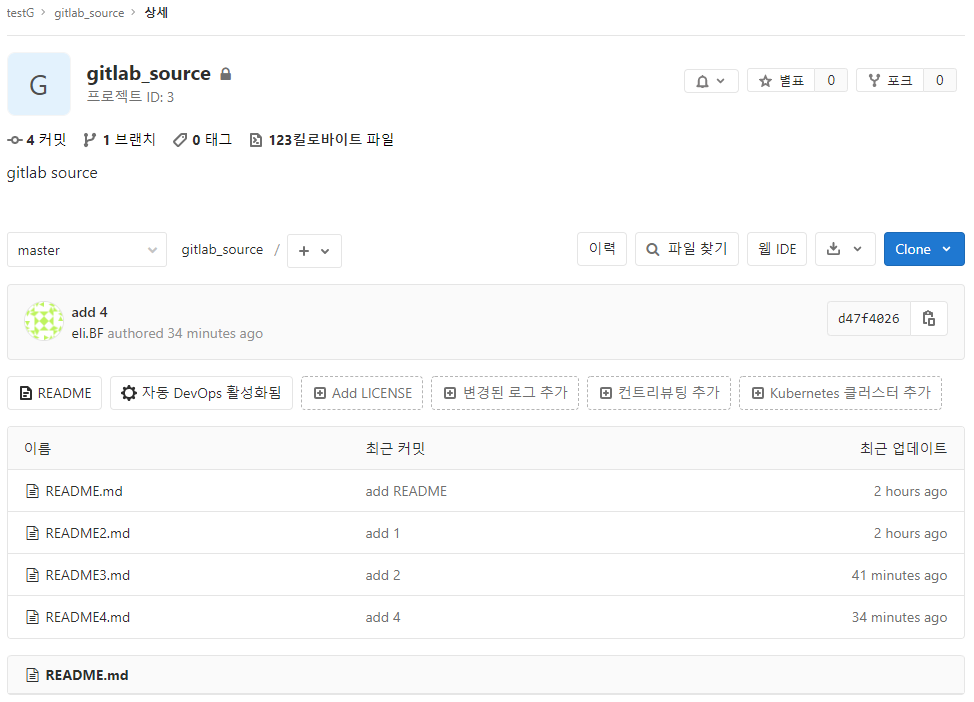Open the notification bell dropdown

coord(711,81)
